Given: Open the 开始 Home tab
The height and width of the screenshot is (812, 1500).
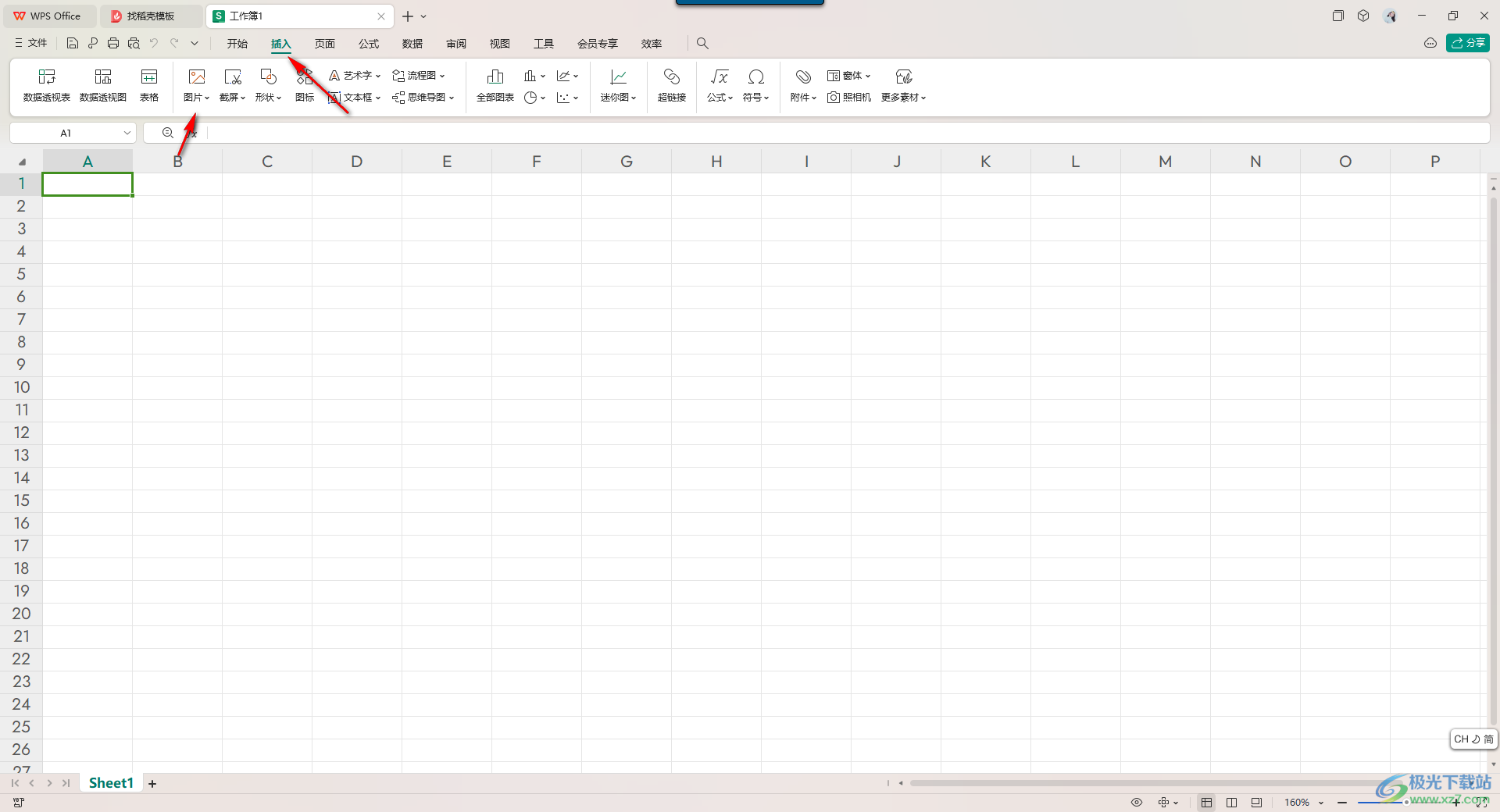Looking at the screenshot, I should [237, 44].
